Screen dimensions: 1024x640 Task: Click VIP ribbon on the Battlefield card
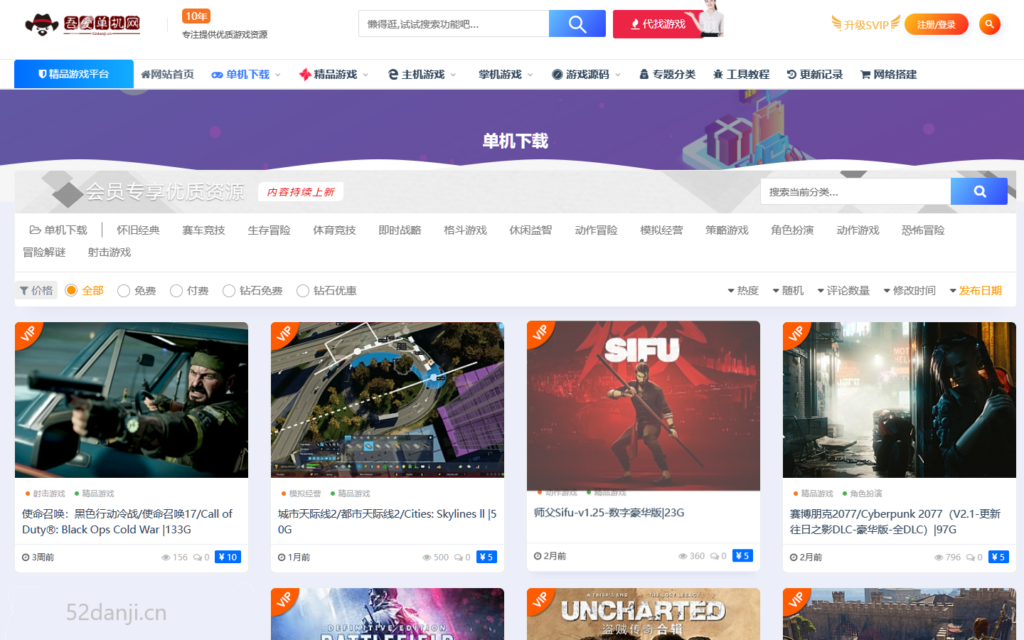point(284,601)
